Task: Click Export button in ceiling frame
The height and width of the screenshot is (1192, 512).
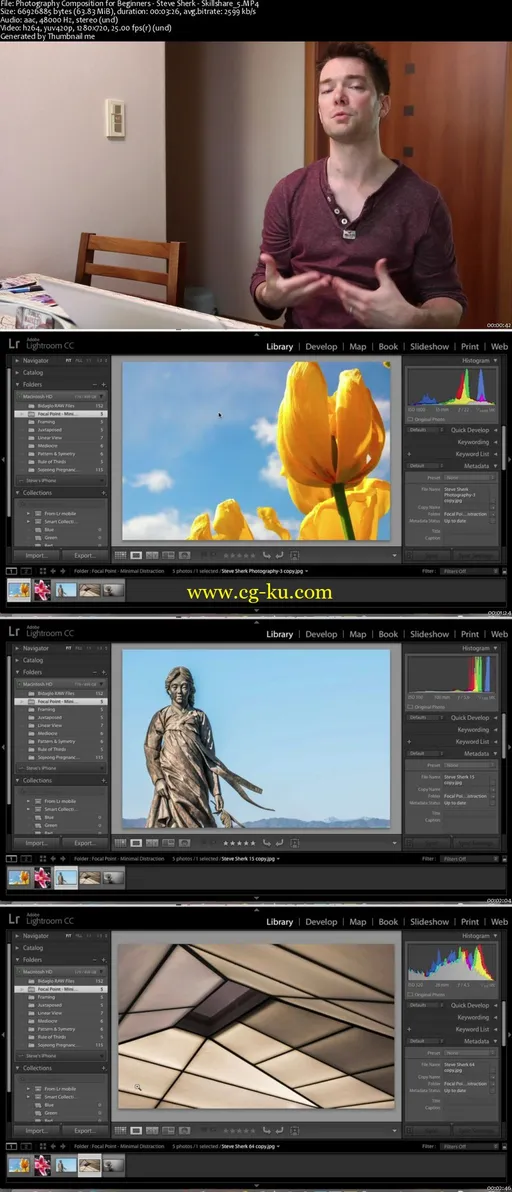Action: pyautogui.click(x=85, y=1130)
